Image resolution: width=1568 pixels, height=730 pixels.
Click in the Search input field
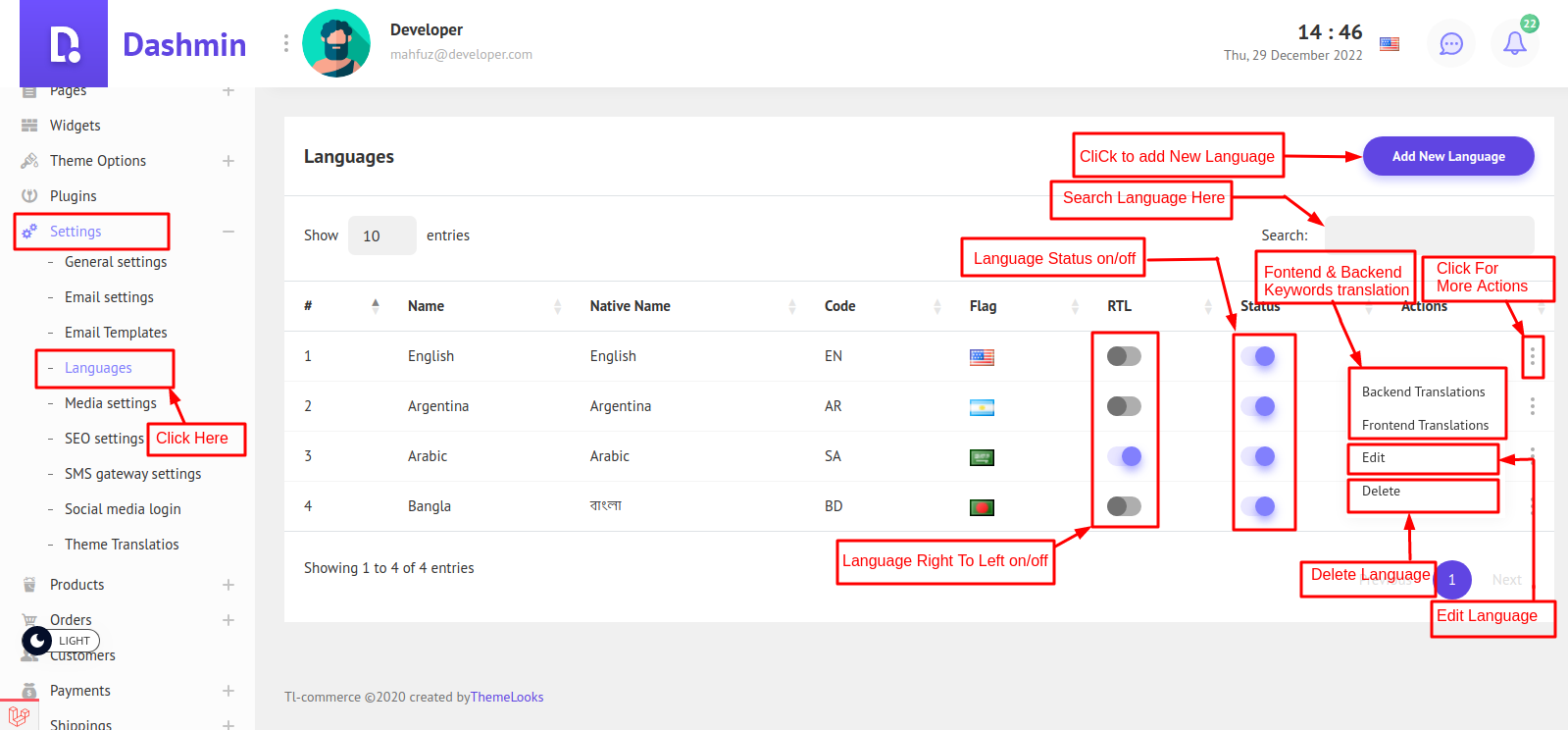tap(1429, 235)
